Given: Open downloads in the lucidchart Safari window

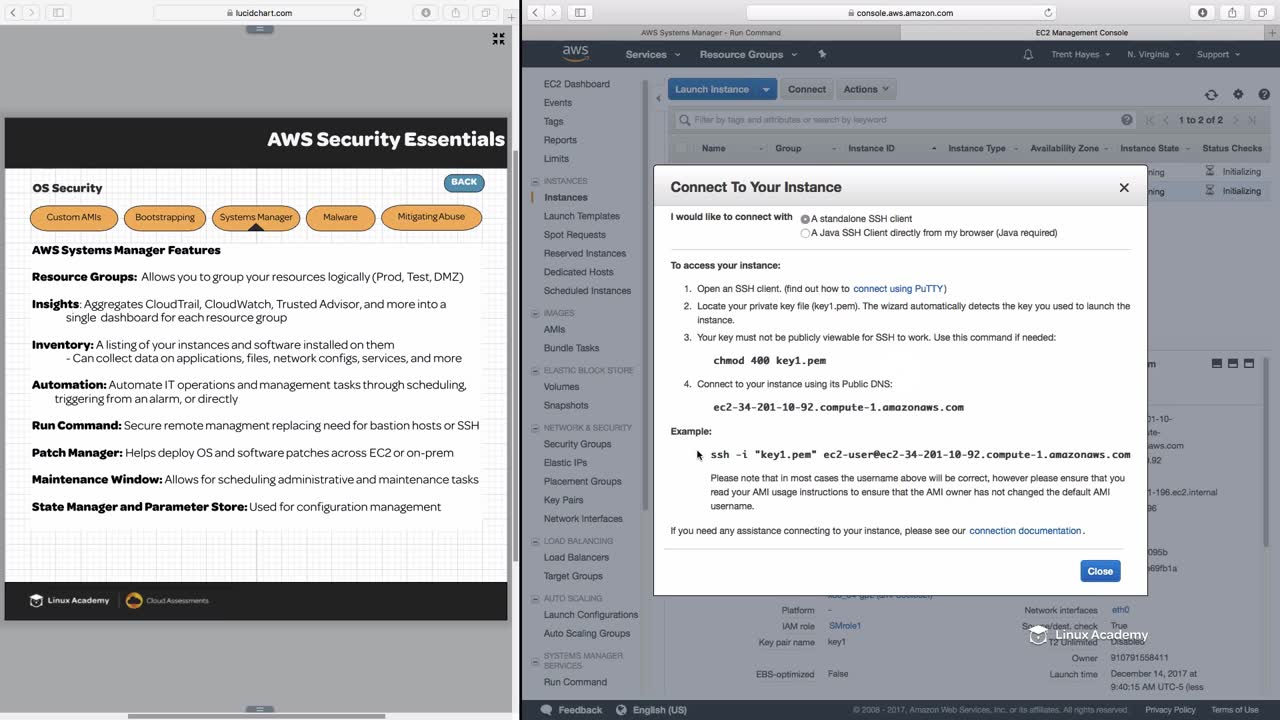Looking at the screenshot, I should 427,13.
